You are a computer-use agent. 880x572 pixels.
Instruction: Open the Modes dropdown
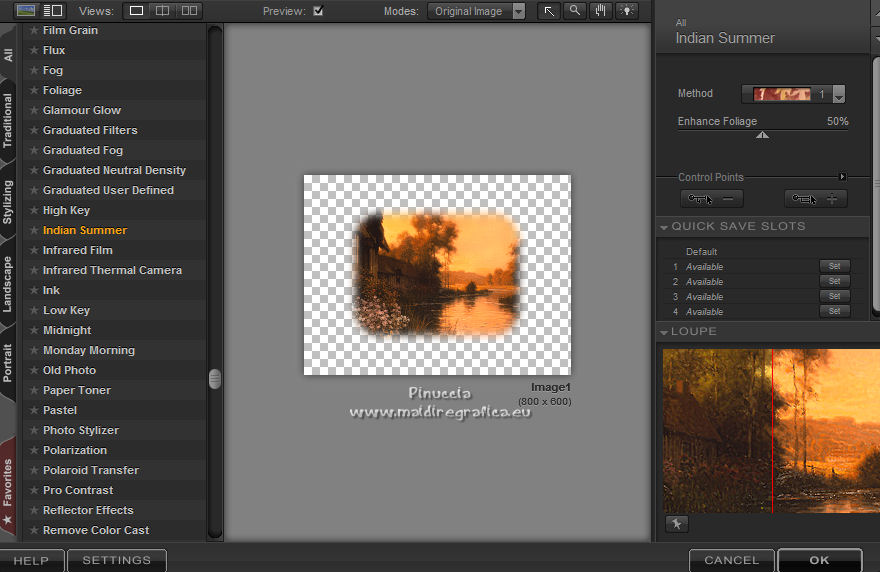pyautogui.click(x=476, y=11)
